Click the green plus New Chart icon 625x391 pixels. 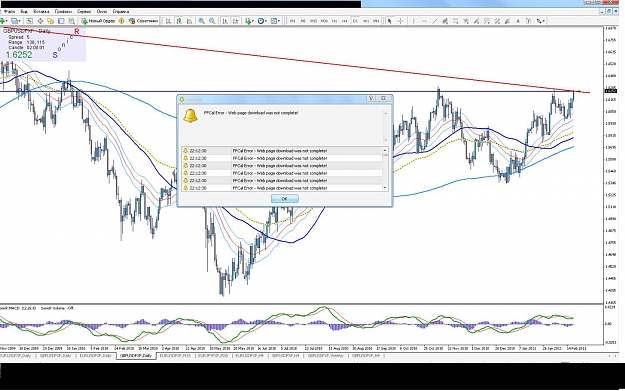(2, 21)
